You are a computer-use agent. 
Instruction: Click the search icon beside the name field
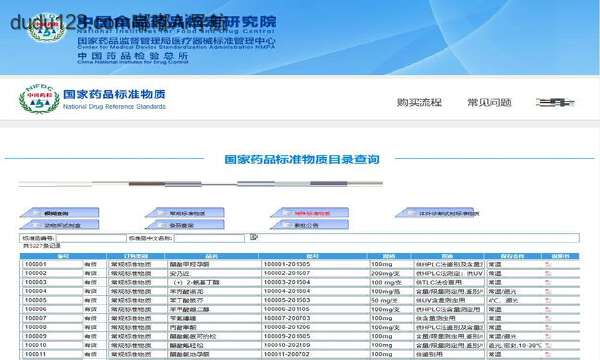(253, 237)
